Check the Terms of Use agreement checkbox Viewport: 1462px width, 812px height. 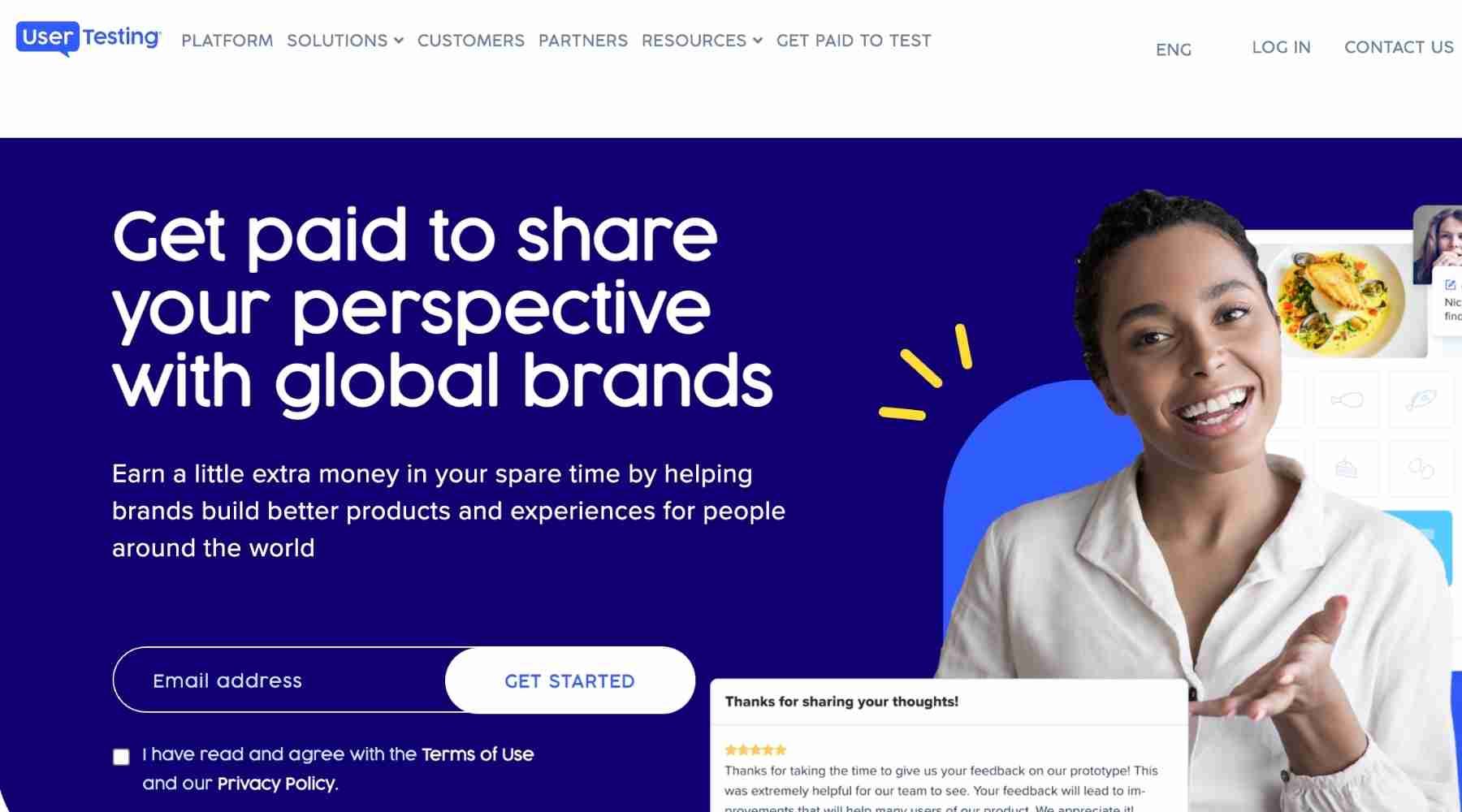pos(121,757)
